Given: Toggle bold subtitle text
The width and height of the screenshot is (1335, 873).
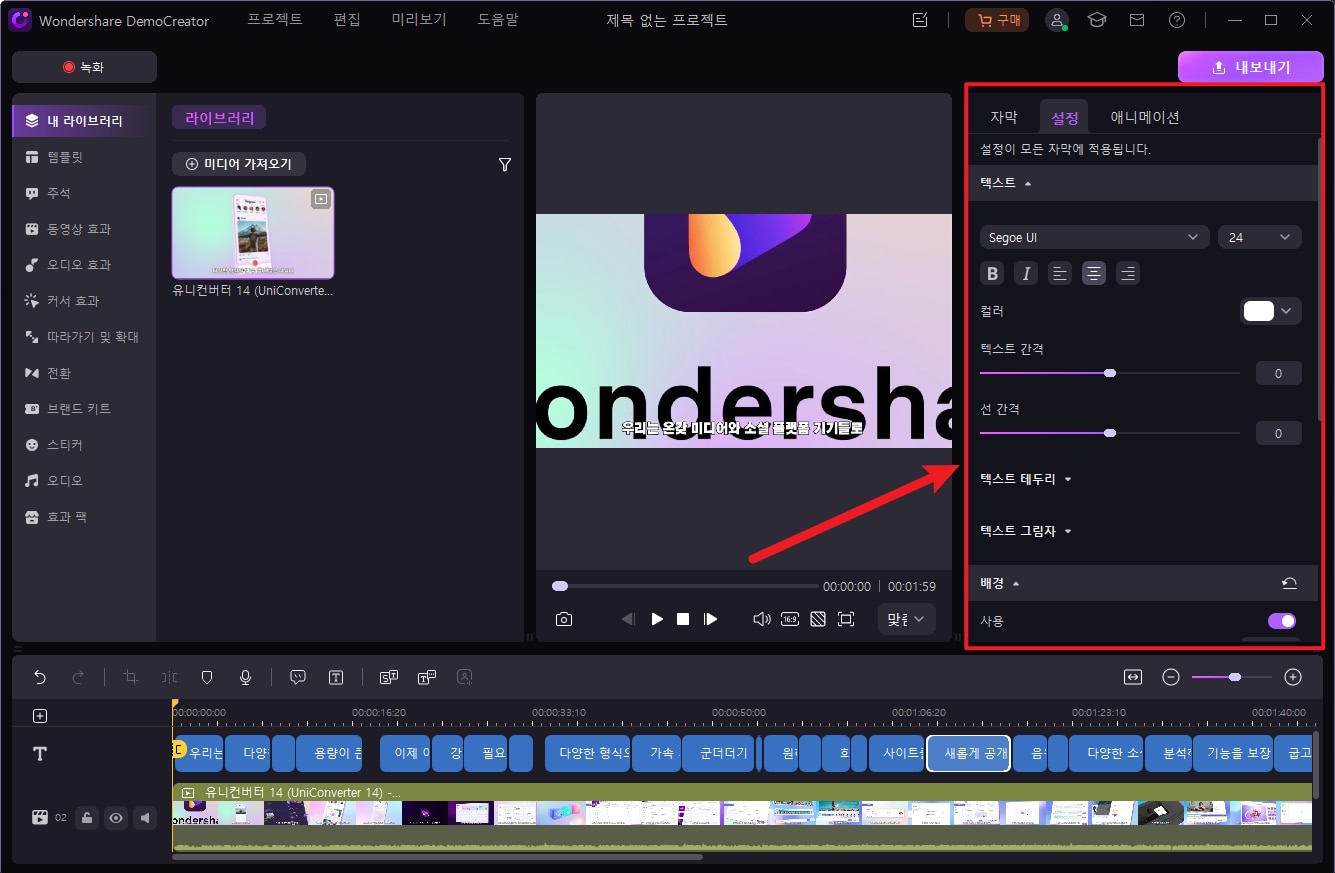Looking at the screenshot, I should click(992, 273).
